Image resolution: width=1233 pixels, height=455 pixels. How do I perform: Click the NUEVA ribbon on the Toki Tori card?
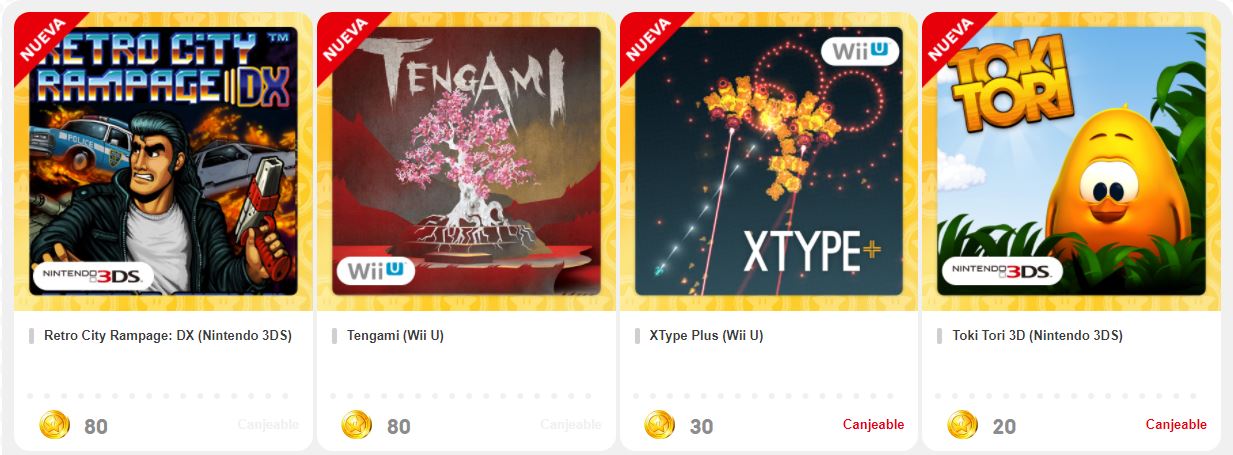pyautogui.click(x=953, y=40)
